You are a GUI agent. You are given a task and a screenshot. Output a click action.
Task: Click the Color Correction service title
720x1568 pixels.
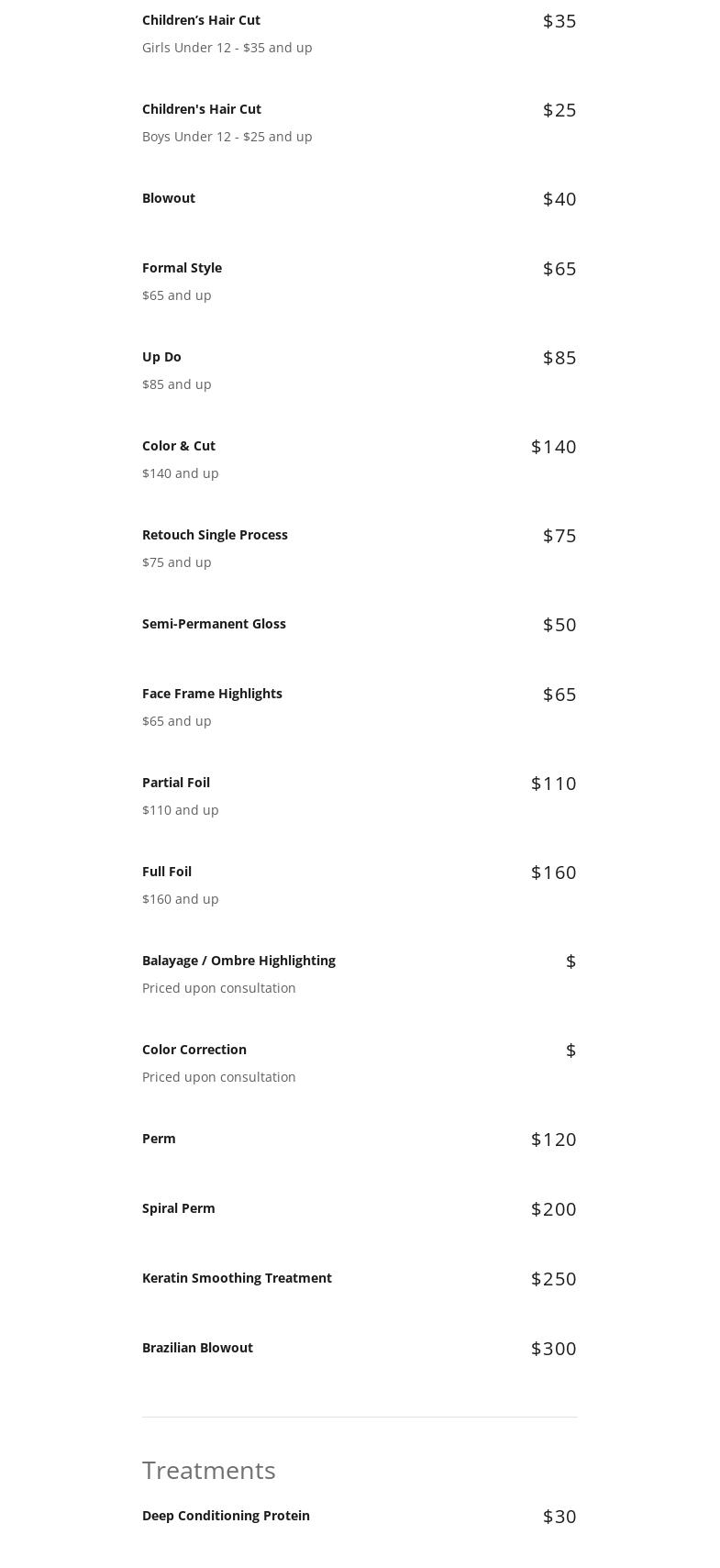pyautogui.click(x=194, y=1050)
